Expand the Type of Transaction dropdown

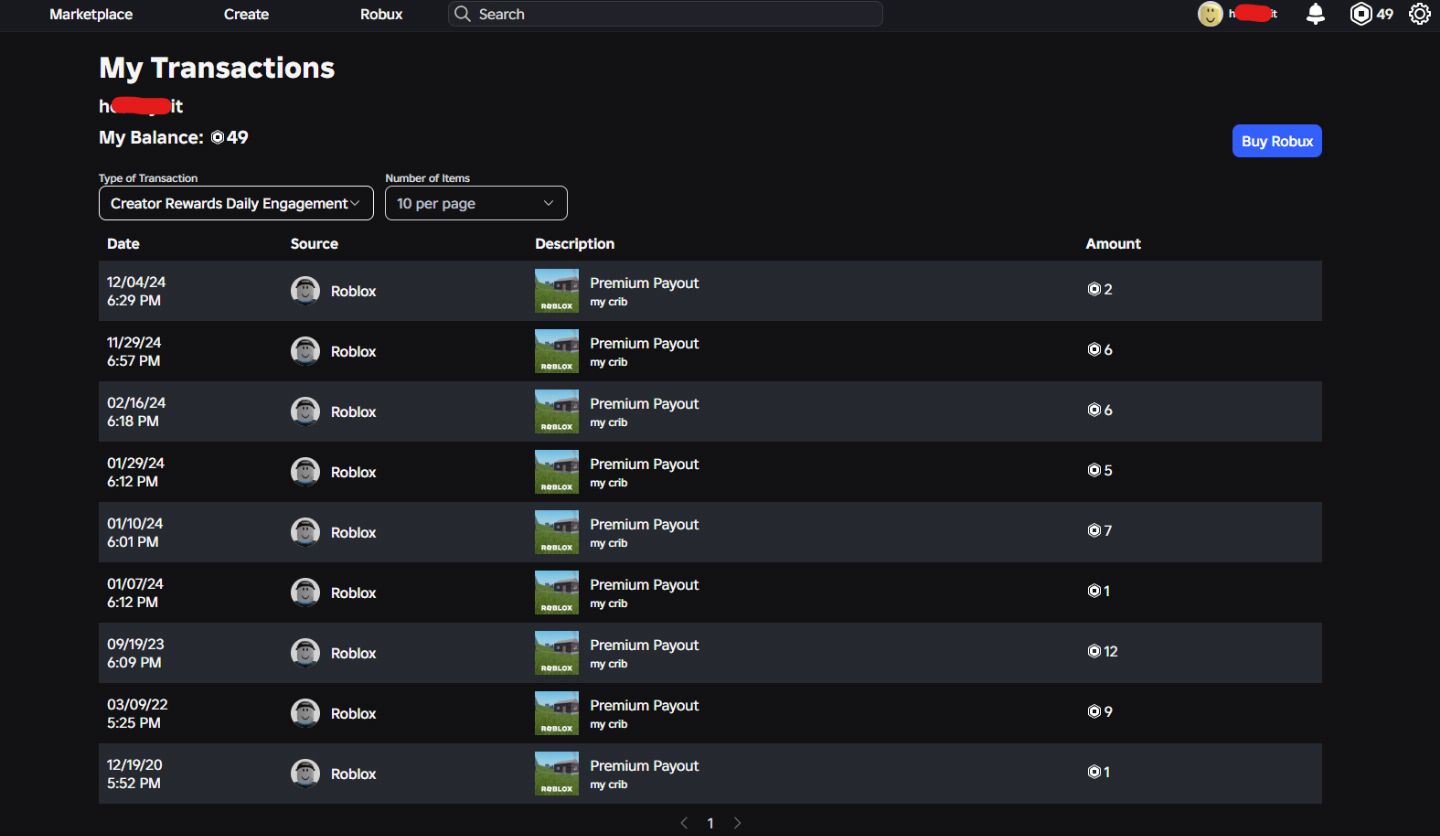click(236, 203)
